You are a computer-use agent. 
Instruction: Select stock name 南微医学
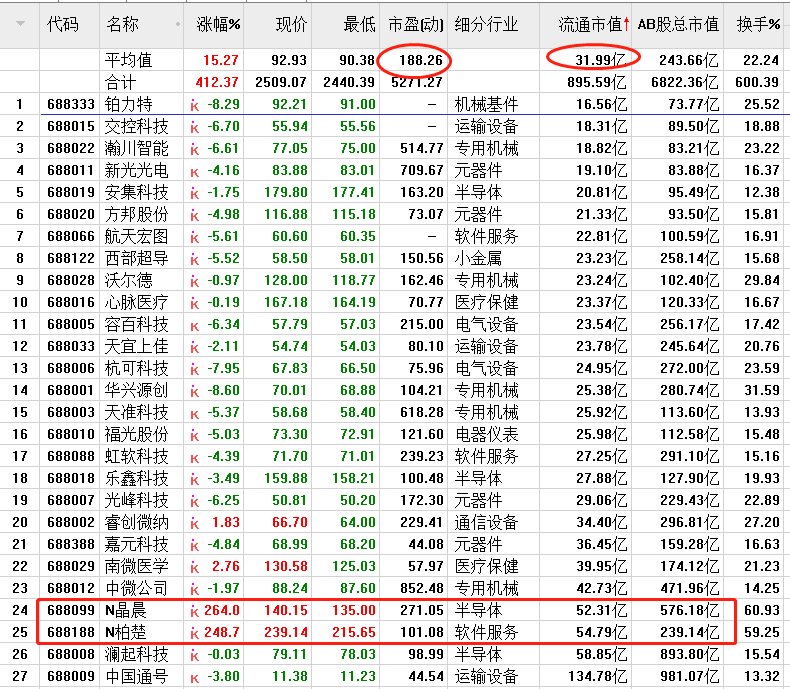[x=137, y=566]
